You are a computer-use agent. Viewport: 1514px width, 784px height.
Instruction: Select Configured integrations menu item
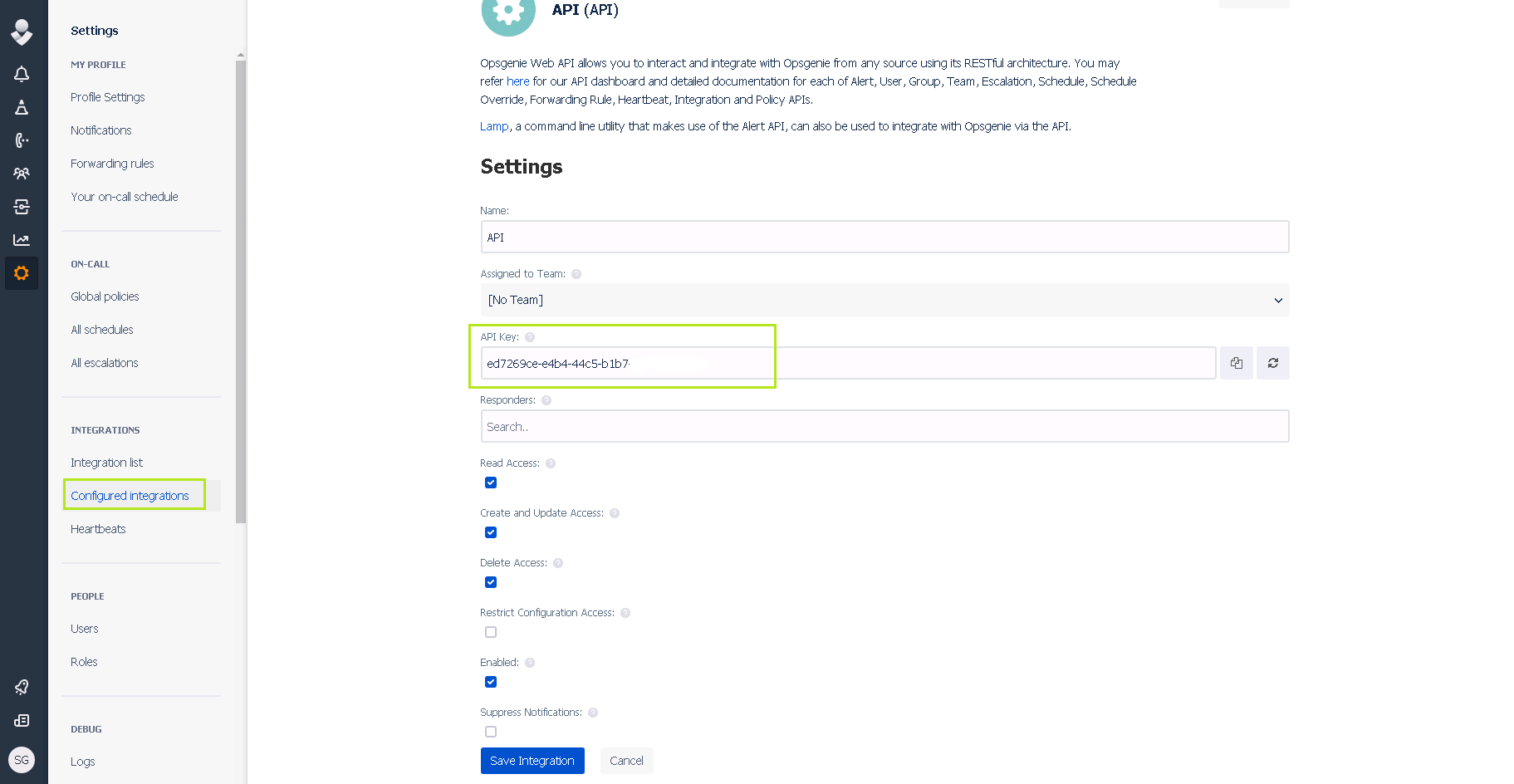[x=130, y=496]
